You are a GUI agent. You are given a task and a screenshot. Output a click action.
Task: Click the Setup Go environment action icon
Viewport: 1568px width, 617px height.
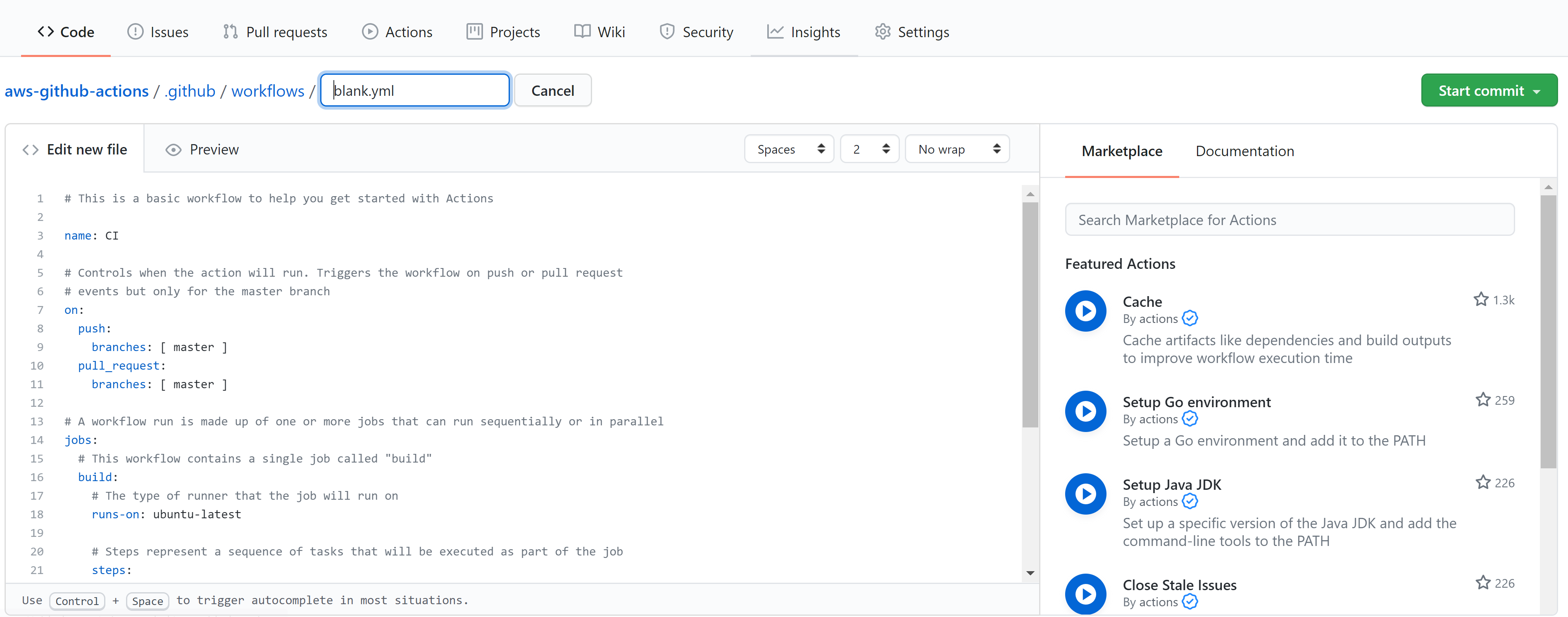1085,411
